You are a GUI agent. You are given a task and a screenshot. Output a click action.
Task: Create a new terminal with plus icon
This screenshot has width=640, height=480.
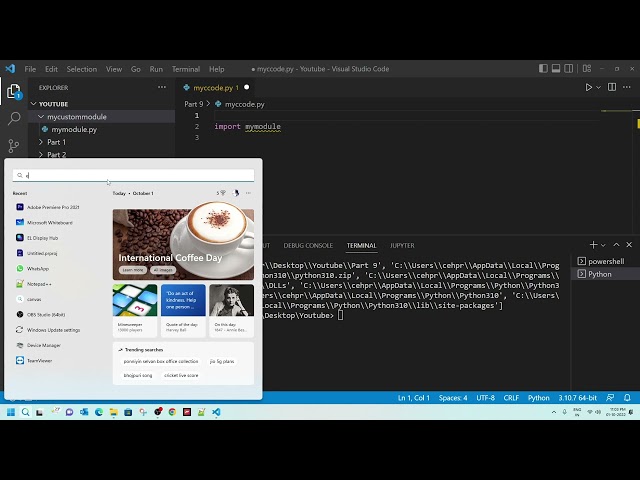tap(593, 244)
